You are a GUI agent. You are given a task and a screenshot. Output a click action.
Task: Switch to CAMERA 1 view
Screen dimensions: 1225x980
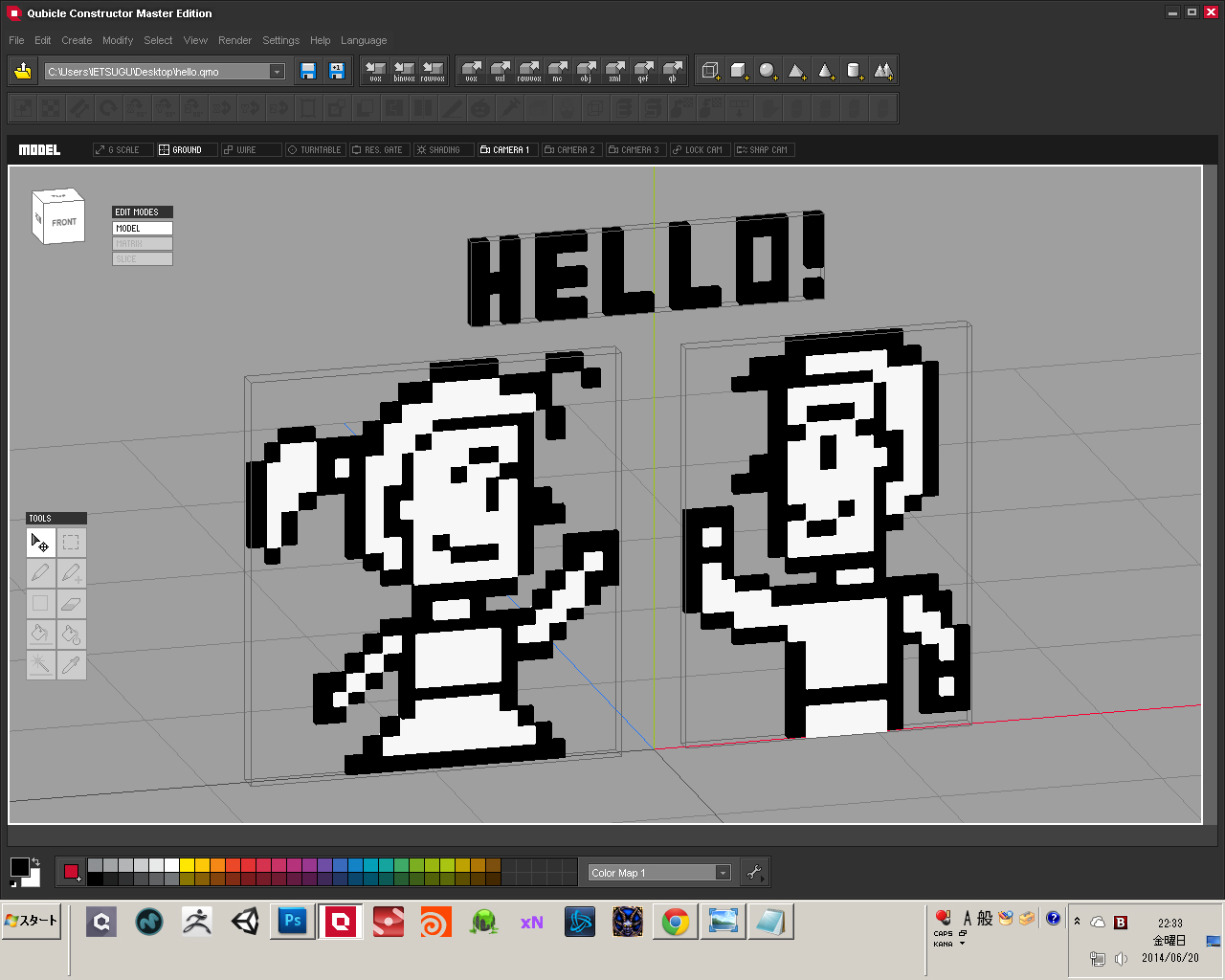(x=507, y=150)
